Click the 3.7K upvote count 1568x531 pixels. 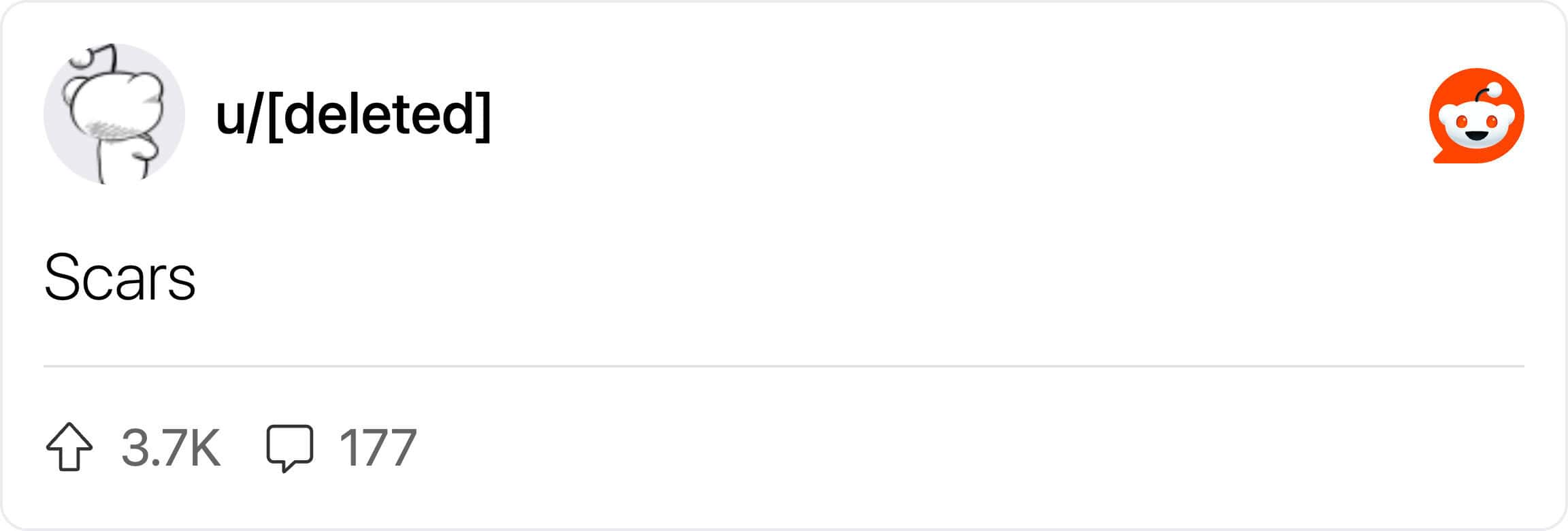pos(171,447)
